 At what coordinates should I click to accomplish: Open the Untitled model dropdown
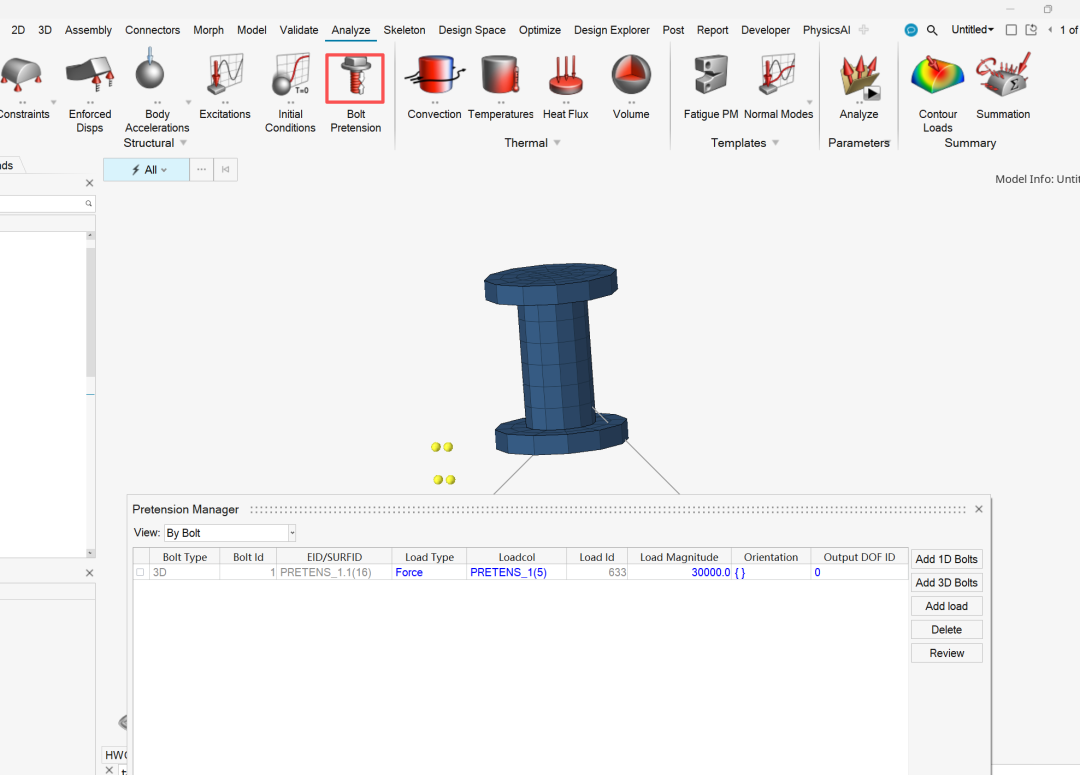tap(972, 30)
